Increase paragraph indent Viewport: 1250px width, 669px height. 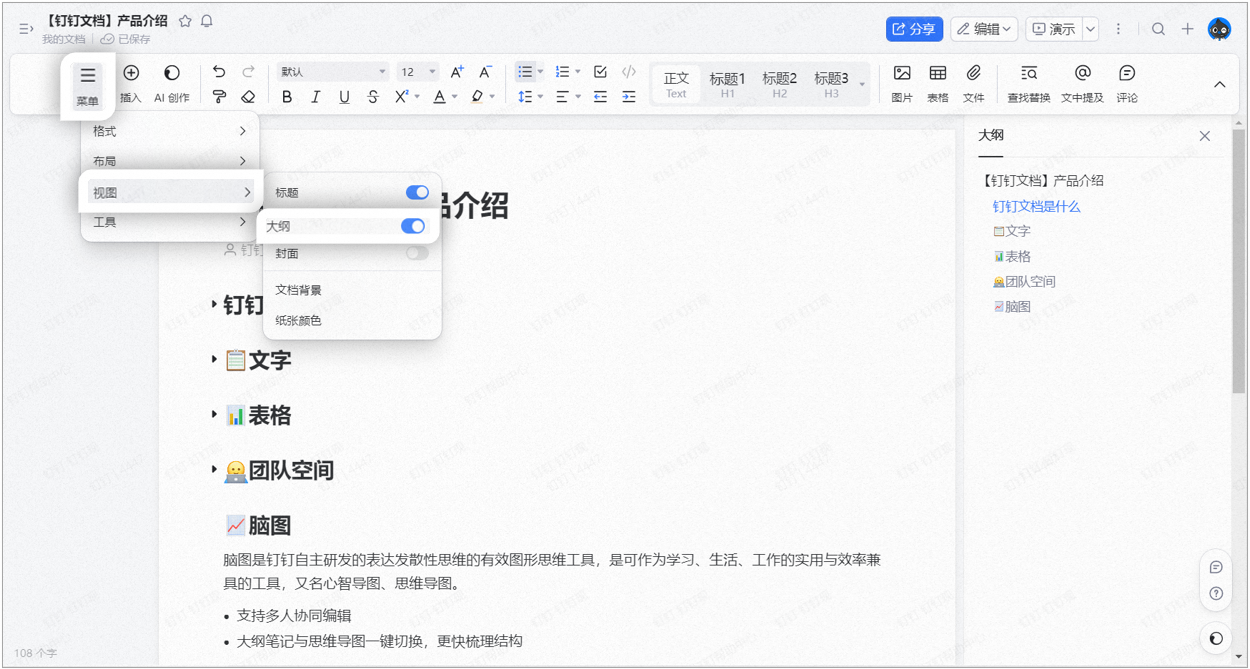click(629, 97)
